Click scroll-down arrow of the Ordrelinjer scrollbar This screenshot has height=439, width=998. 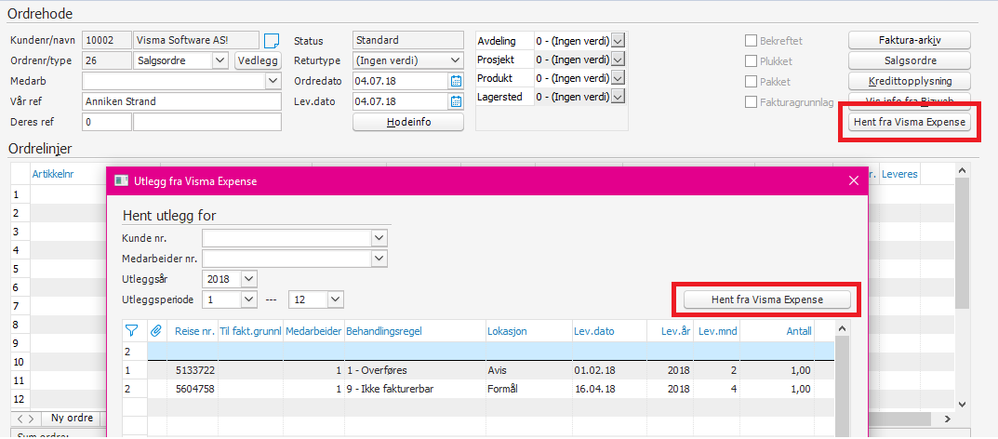click(962, 403)
